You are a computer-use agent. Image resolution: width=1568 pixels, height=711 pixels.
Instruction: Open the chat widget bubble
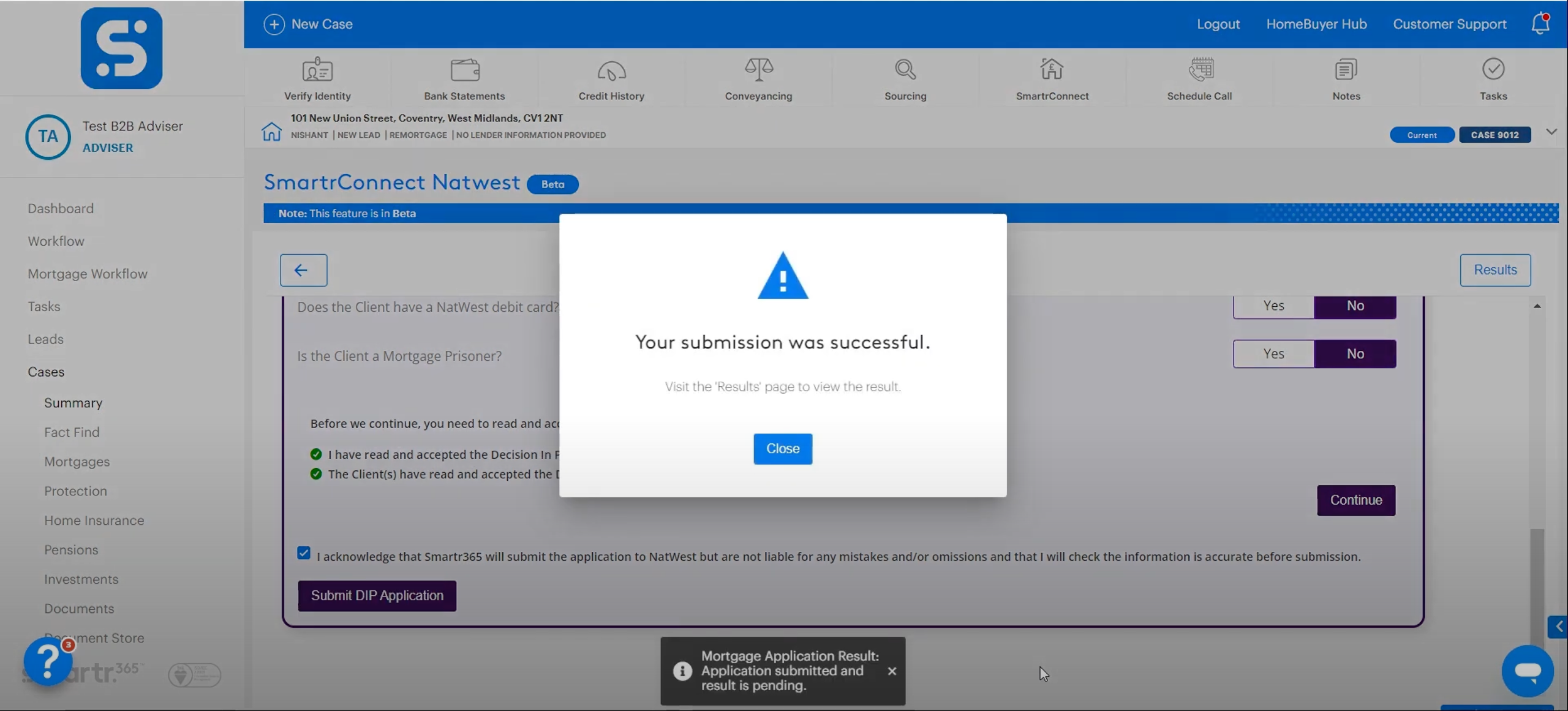tap(1528, 671)
